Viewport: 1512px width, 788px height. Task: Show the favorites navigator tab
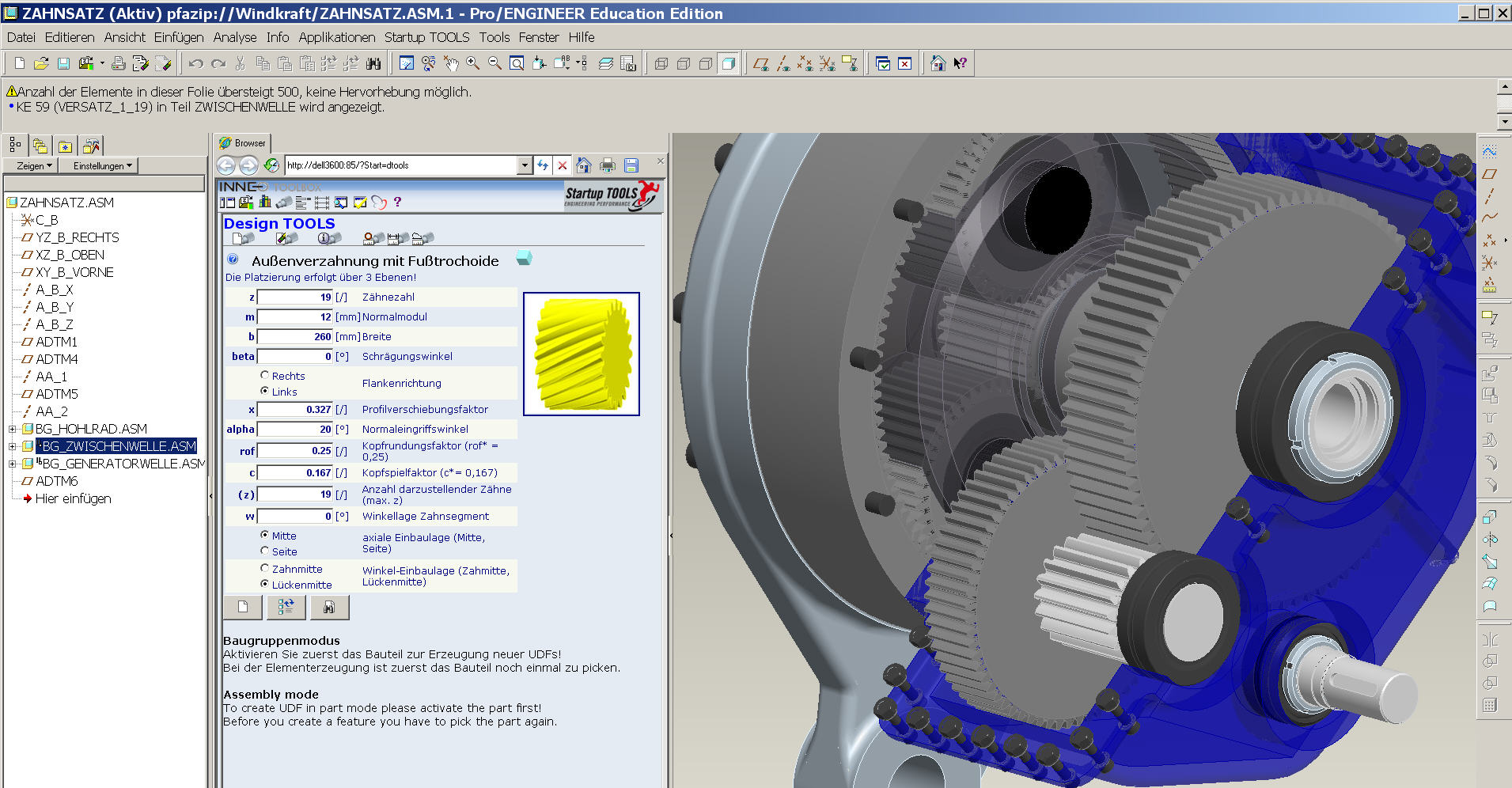click(x=65, y=146)
